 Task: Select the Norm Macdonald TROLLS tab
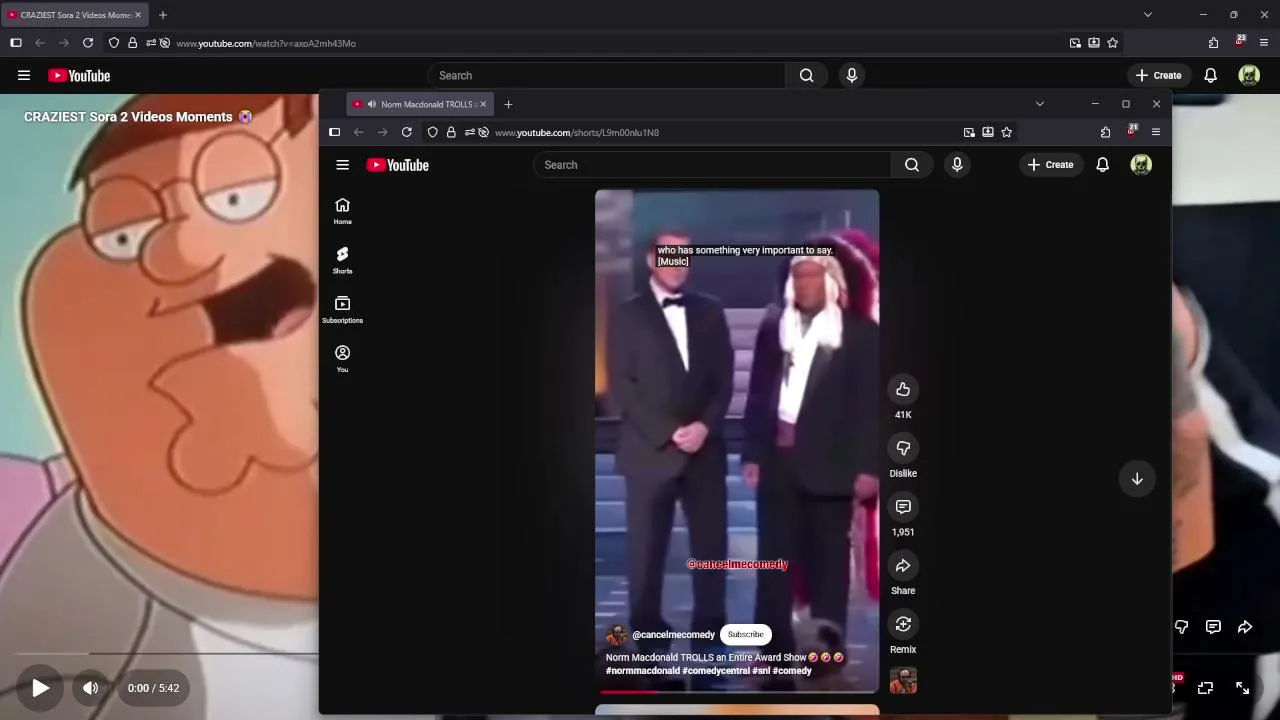(420, 104)
